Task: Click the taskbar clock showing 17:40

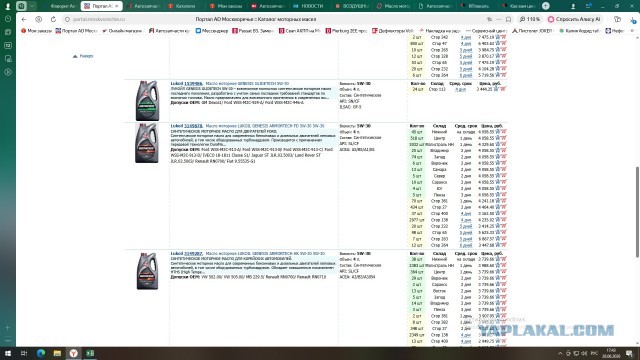Action: (611, 353)
